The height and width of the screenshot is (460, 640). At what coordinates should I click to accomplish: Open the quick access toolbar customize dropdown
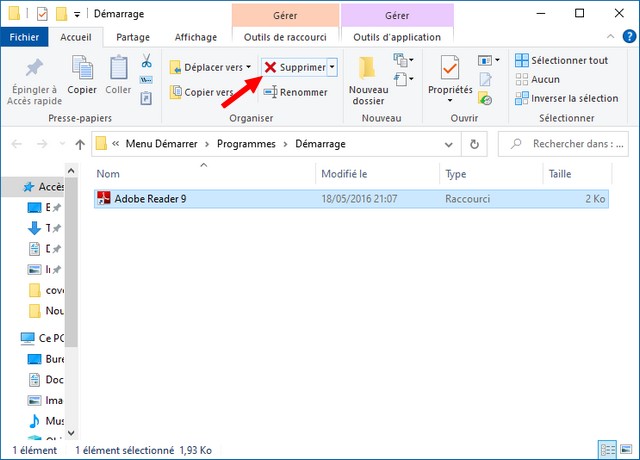77,15
